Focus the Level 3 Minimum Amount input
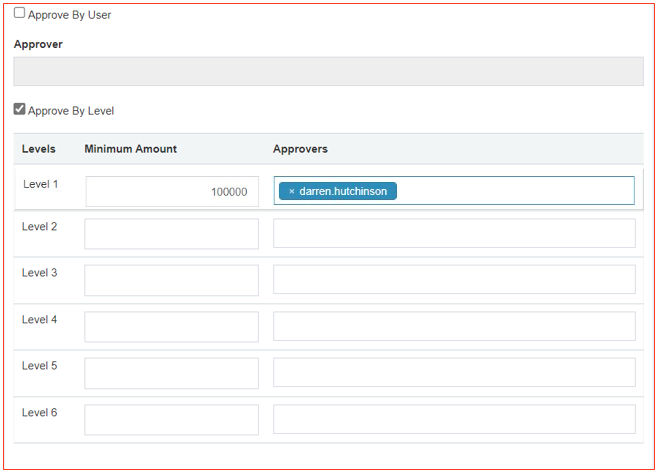This screenshot has width=657, height=472. coord(171,280)
